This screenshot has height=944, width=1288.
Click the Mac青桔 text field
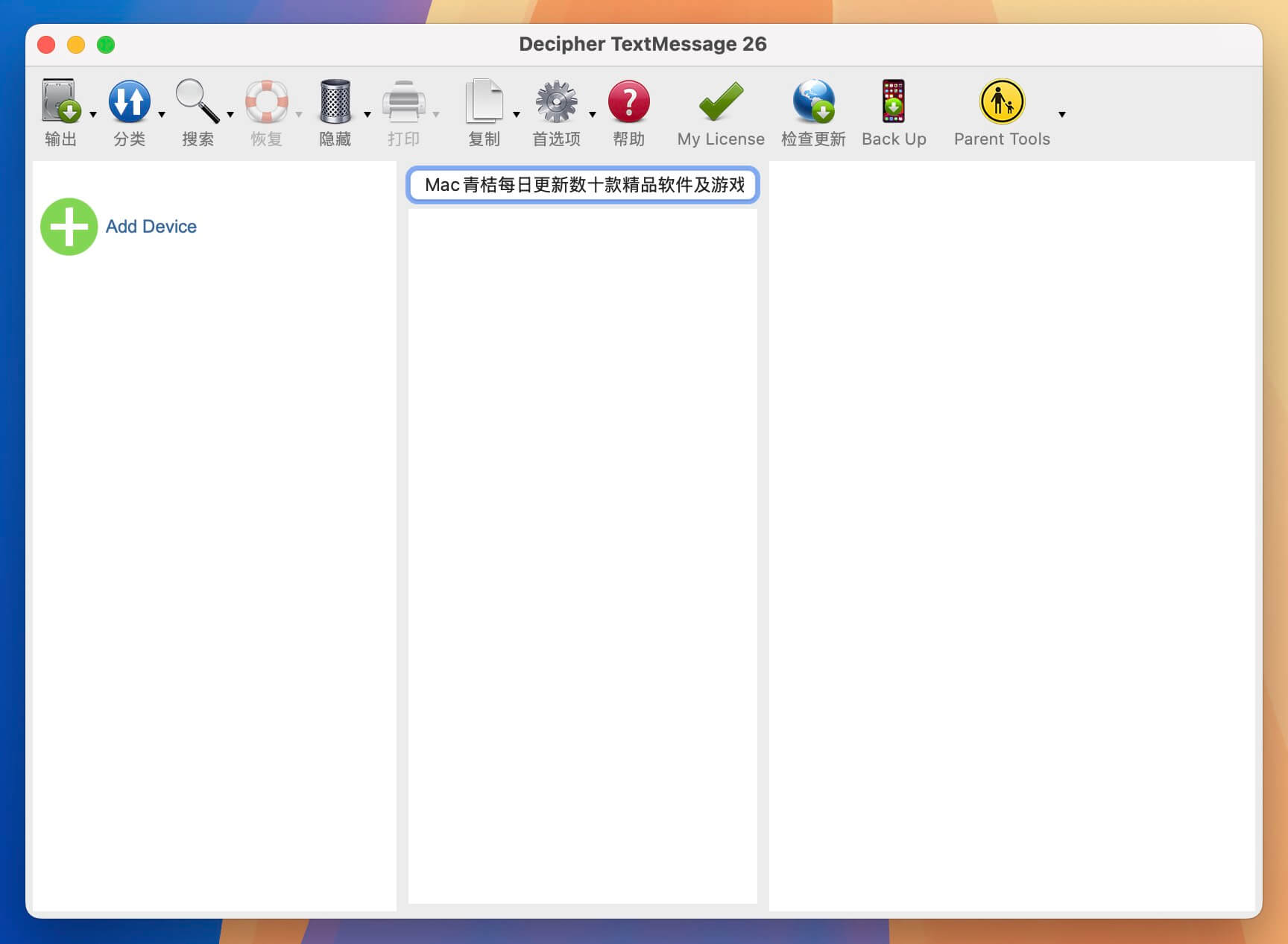click(x=583, y=185)
